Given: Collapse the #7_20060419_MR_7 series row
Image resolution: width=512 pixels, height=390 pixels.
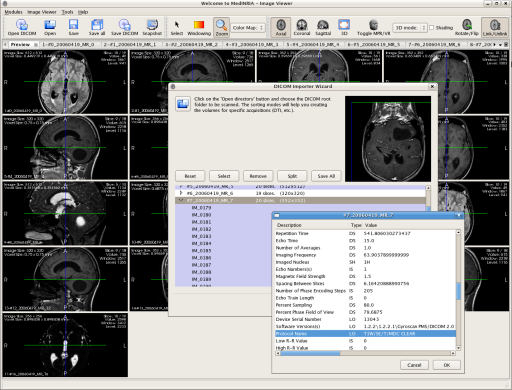Looking at the screenshot, I should (181, 200).
